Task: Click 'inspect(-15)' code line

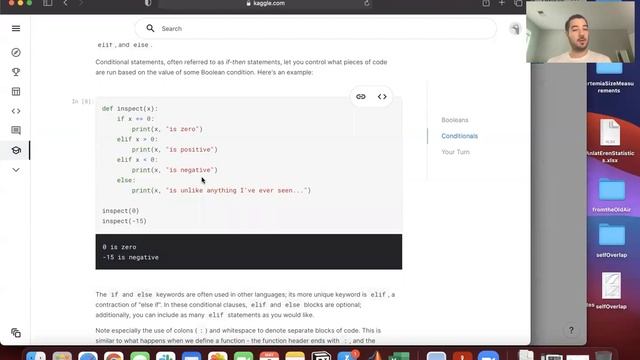Action: (124, 221)
